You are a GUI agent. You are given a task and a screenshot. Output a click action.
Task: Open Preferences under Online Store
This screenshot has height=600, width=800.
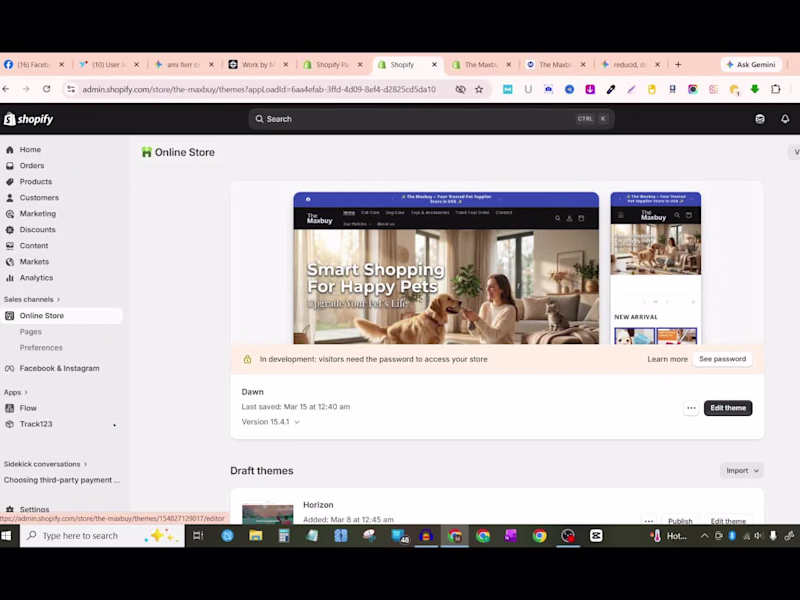point(41,347)
